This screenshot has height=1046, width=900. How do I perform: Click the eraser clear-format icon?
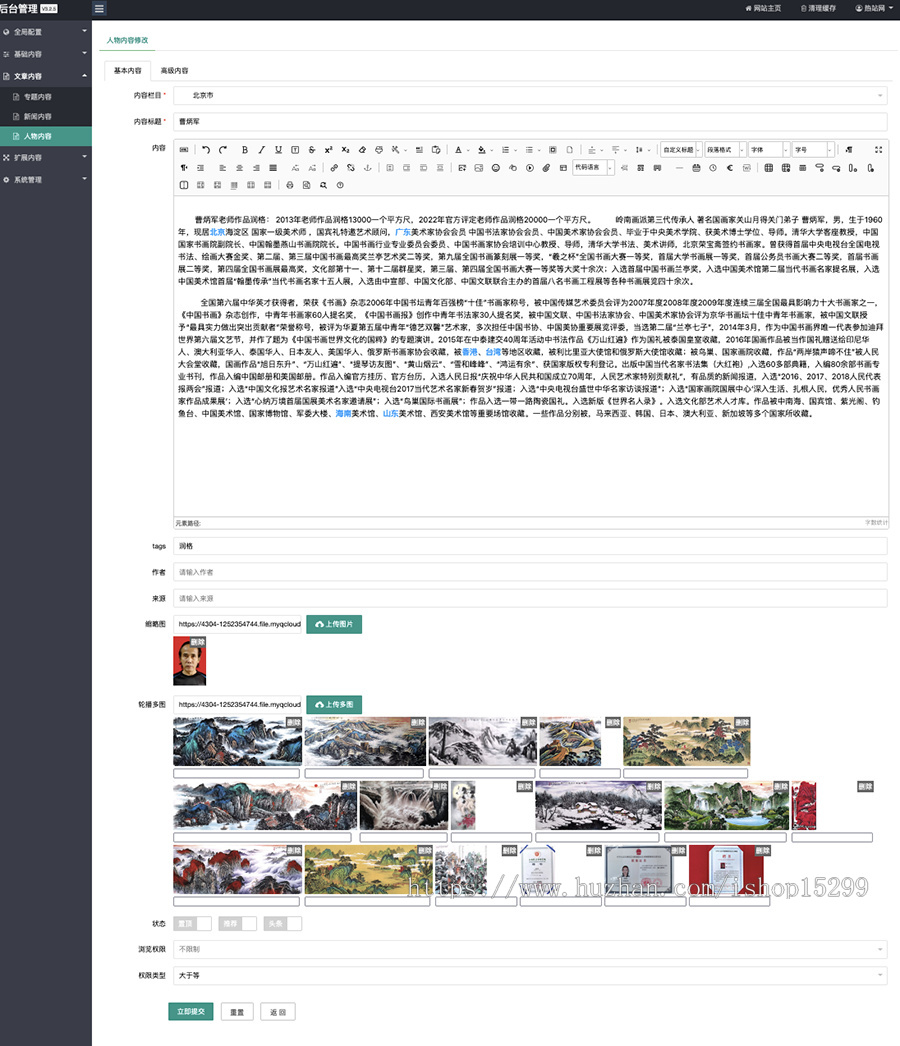coord(362,150)
